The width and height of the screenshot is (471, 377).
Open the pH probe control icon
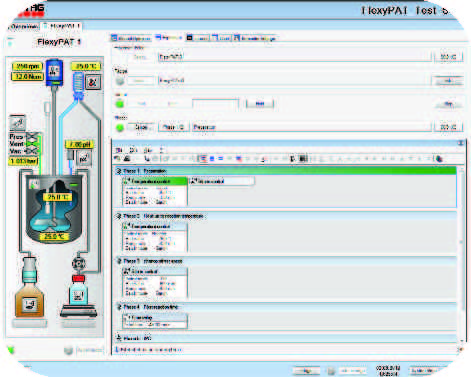point(84,158)
